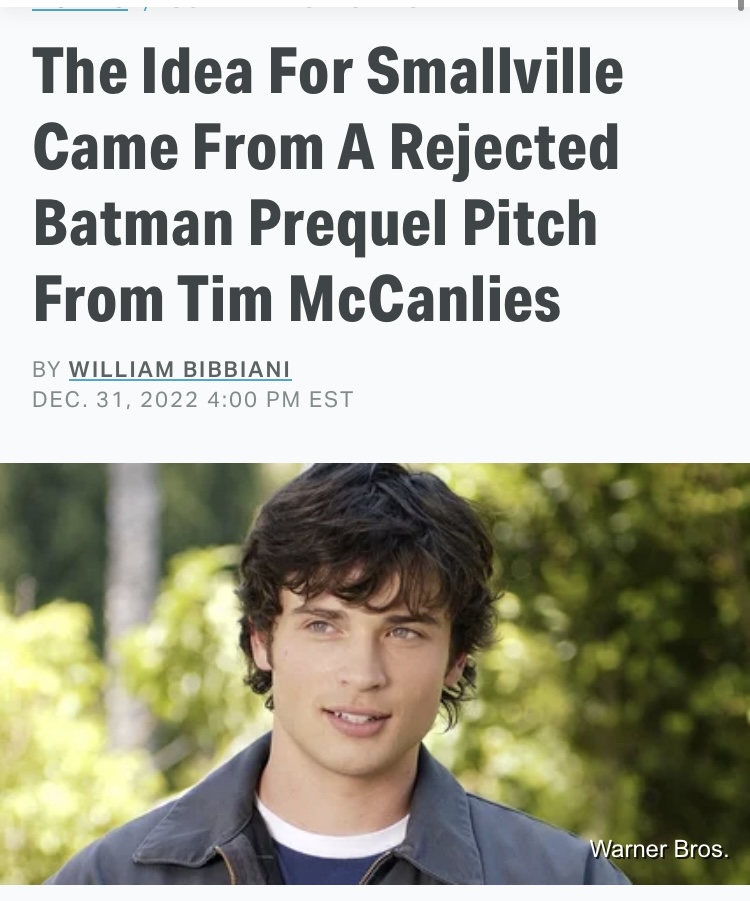
Task: Click the word Rejected in the headline
Action: tap(505, 147)
